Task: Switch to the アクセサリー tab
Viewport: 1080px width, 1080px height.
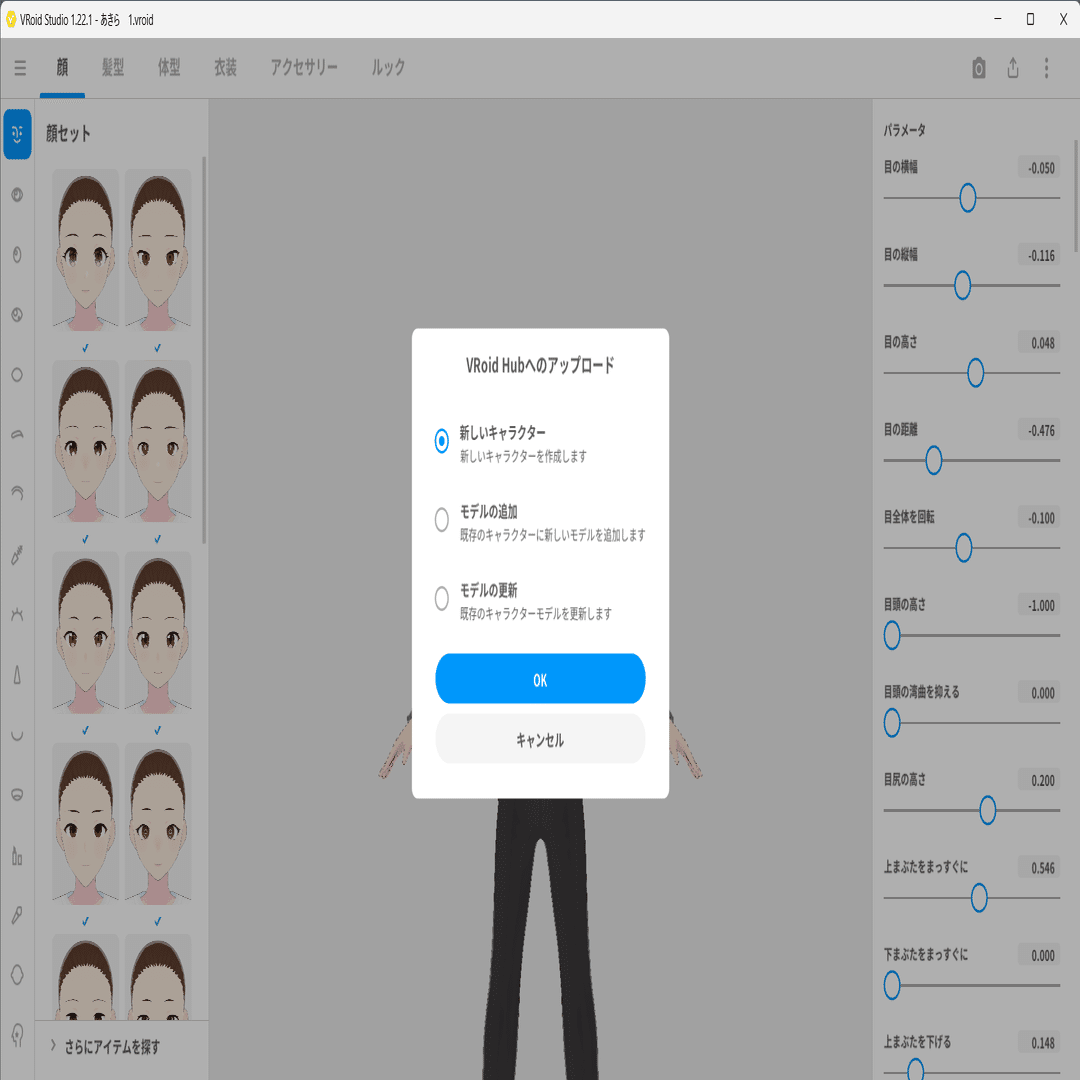Action: (x=304, y=68)
